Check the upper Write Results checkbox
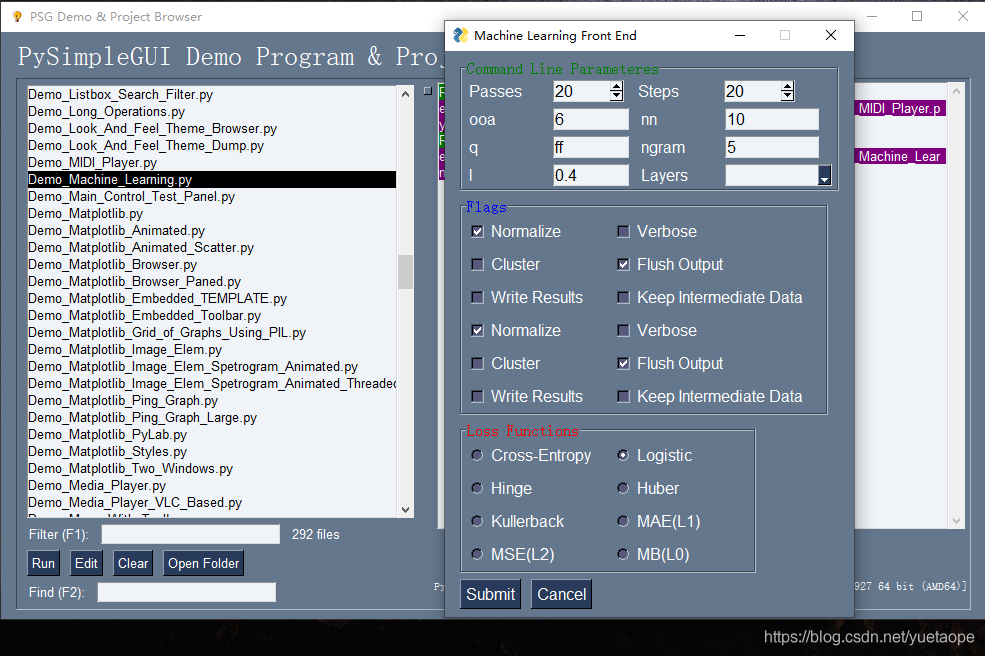Viewport: 985px width, 656px height. [x=477, y=297]
